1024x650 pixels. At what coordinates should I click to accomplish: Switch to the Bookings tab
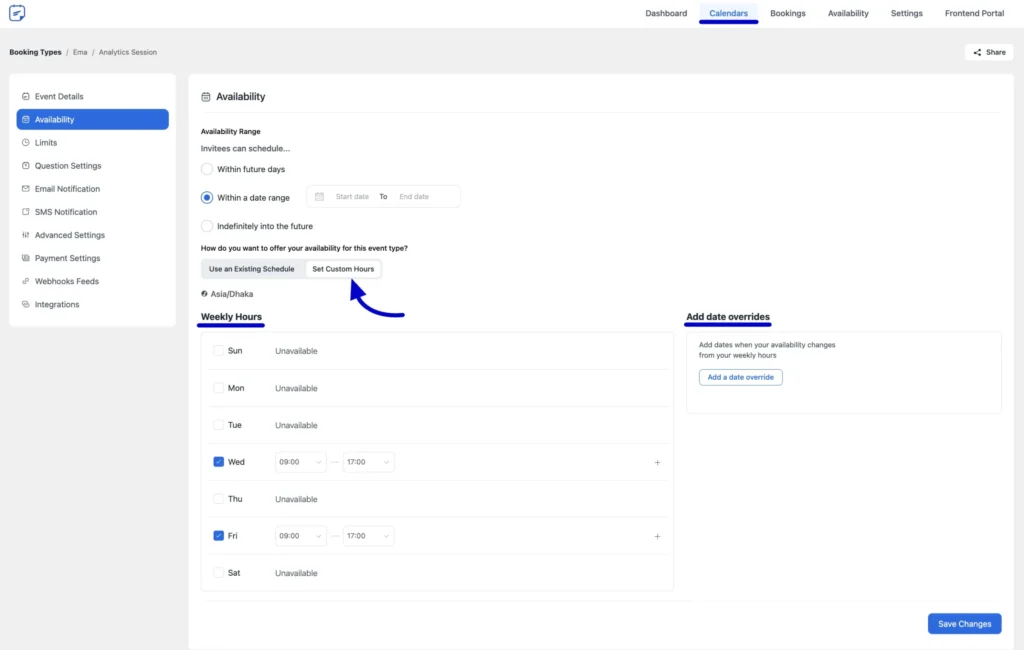[787, 13]
